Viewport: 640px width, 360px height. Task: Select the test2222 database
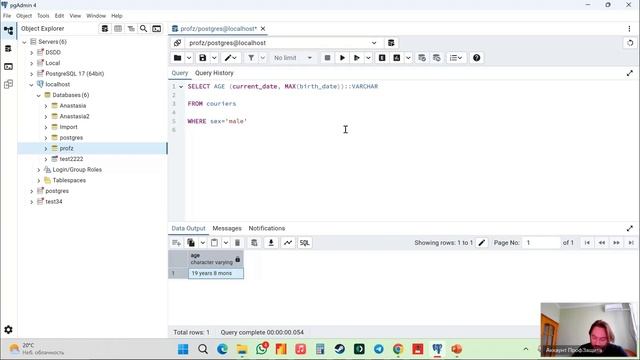[x=71, y=159]
